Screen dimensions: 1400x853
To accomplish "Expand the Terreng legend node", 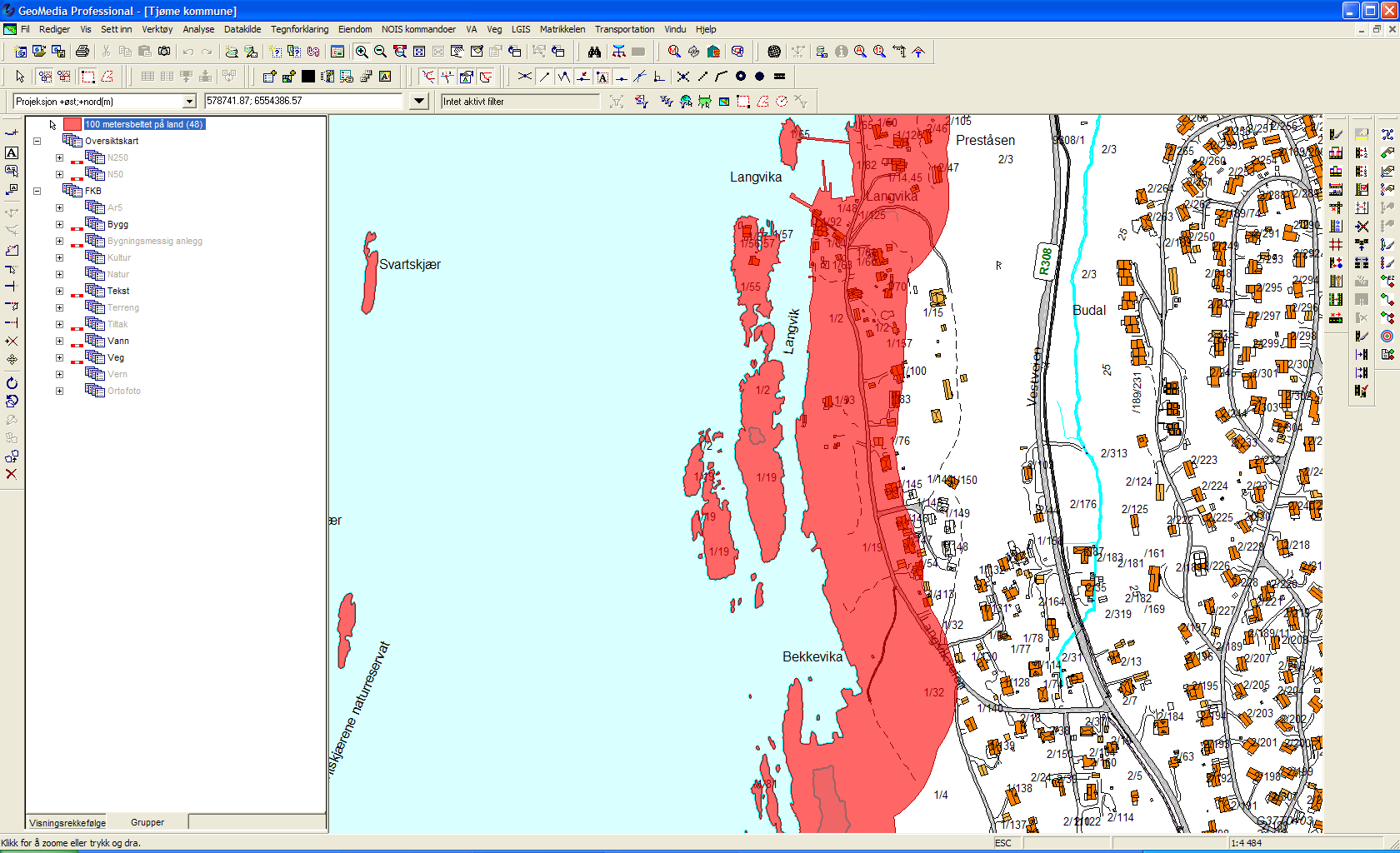I will click(x=59, y=307).
